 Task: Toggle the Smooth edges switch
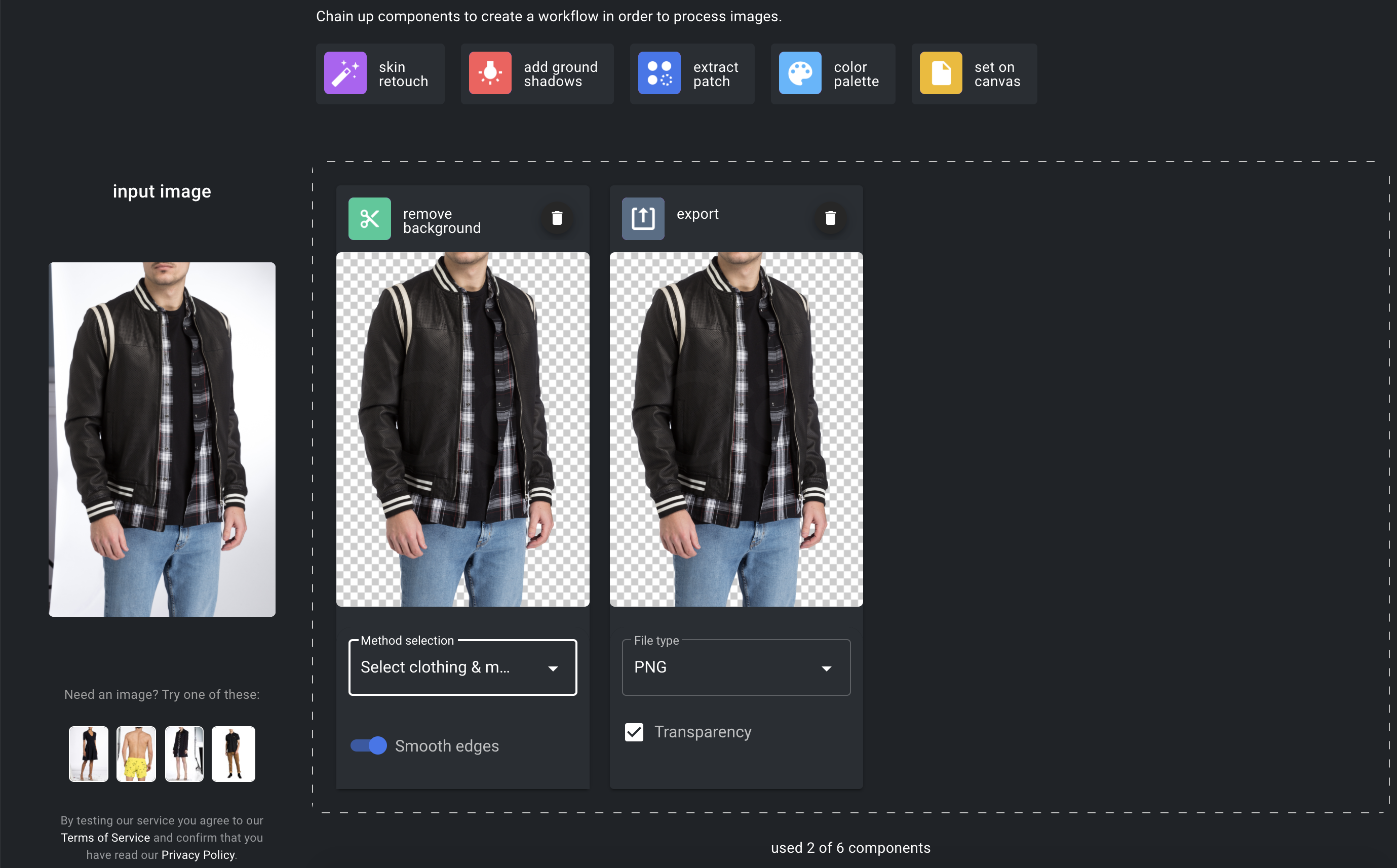point(369,746)
